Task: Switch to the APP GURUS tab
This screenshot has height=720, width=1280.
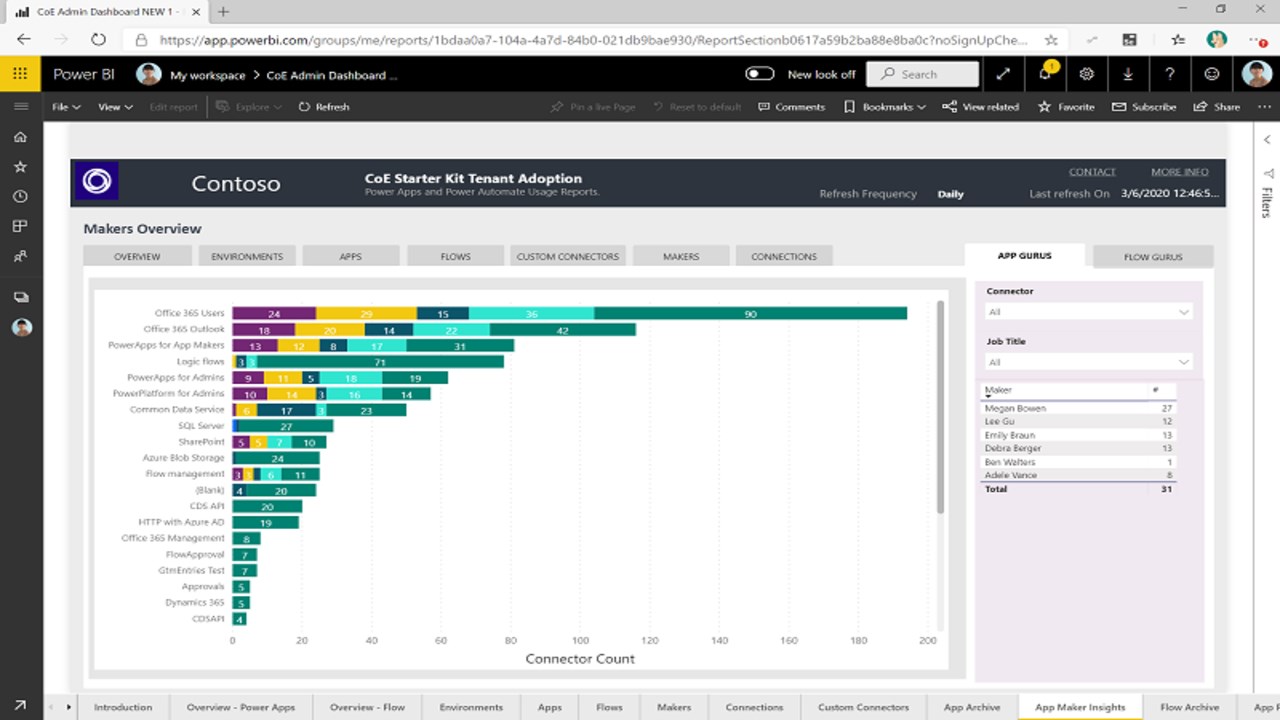Action: (x=1025, y=256)
